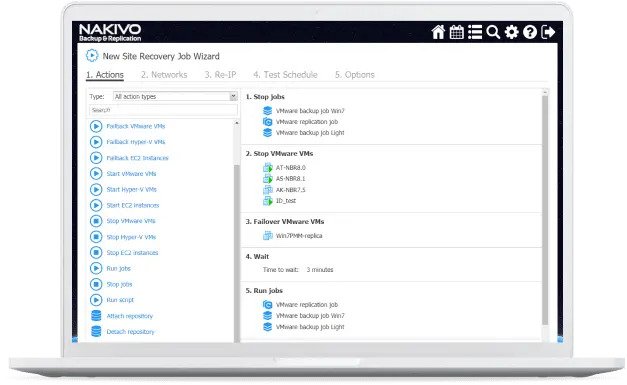Image resolution: width=627 pixels, height=385 pixels.
Task: Select the 1. Stop jobs step header
Action: (x=265, y=97)
